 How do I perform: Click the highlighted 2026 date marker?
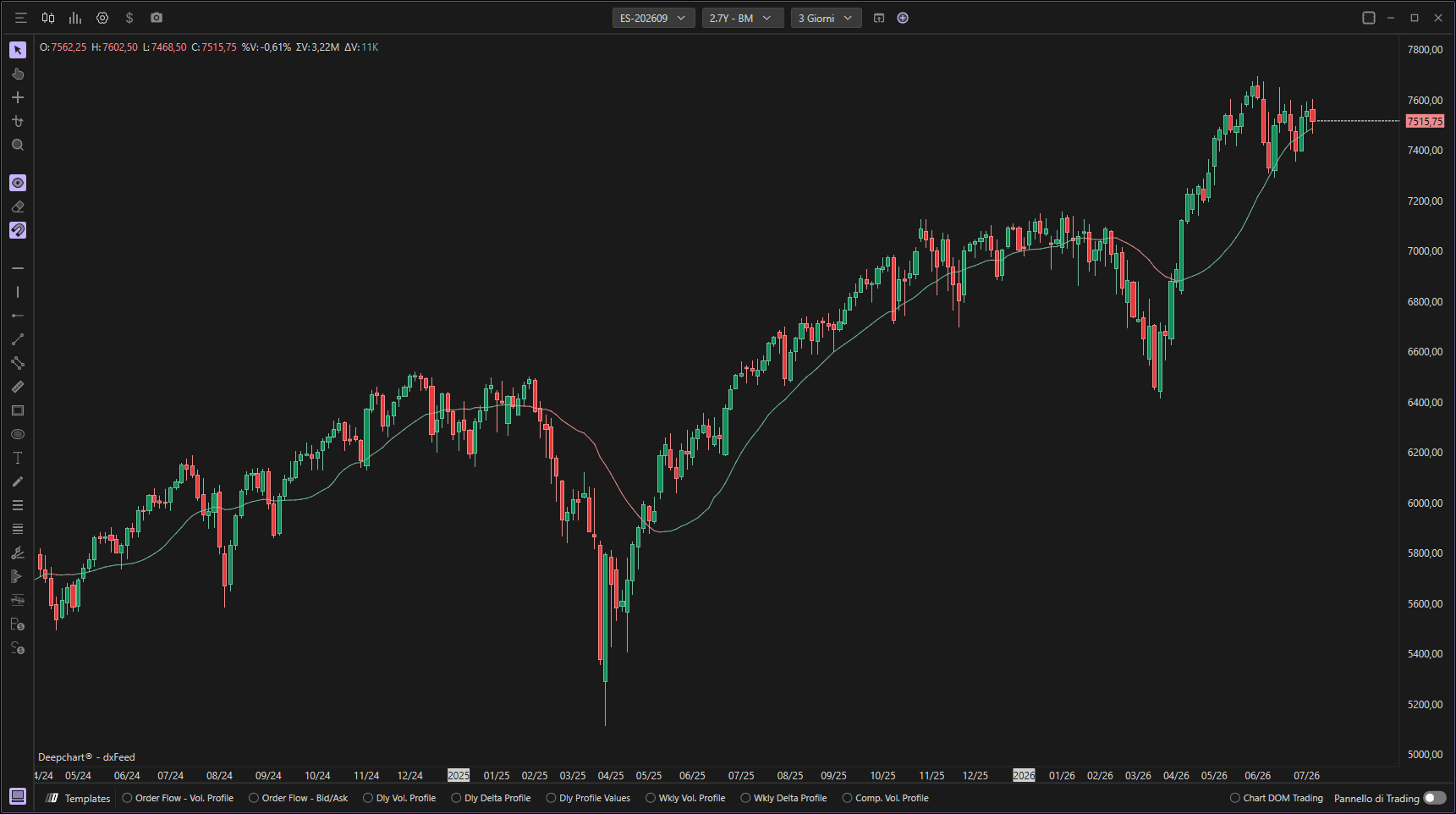point(1024,775)
